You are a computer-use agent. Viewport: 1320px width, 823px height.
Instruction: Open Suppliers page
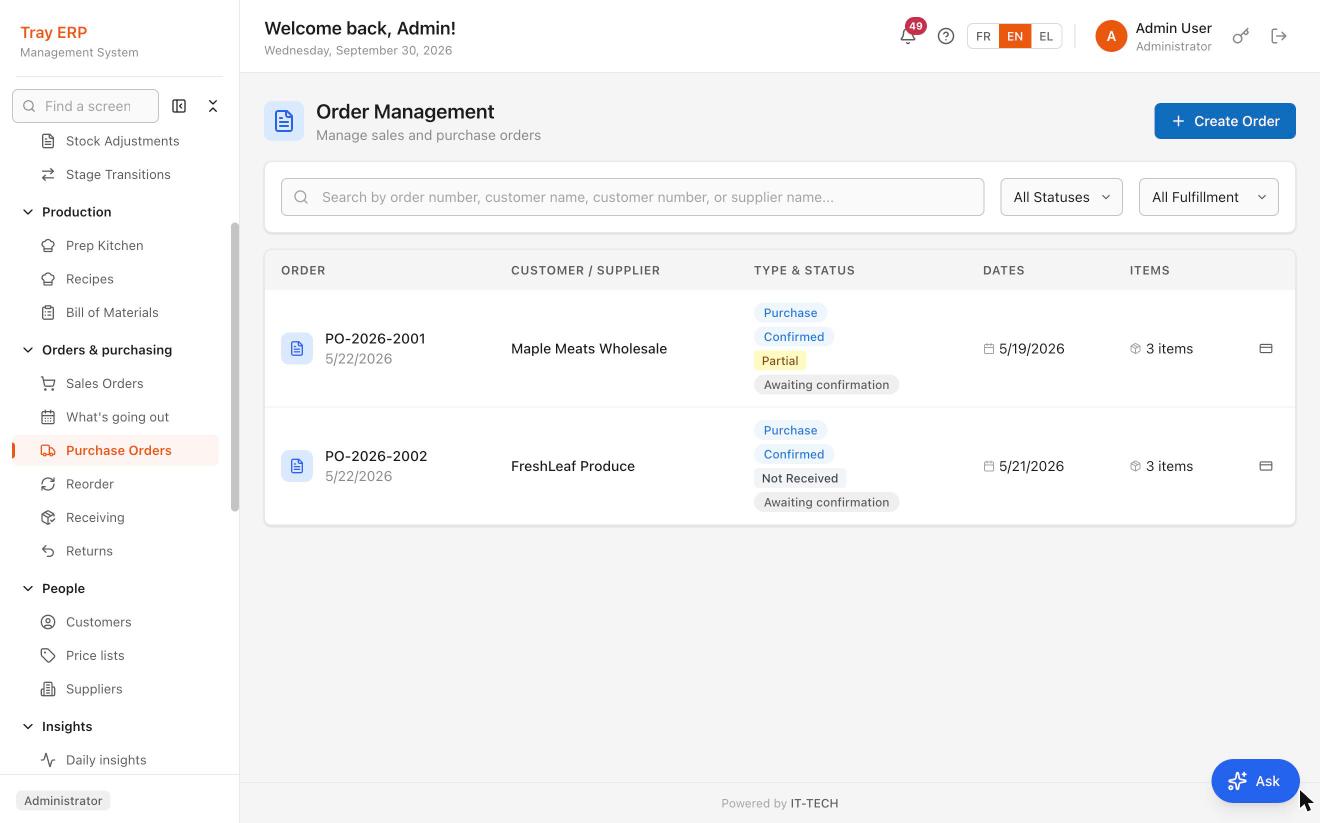click(94, 689)
